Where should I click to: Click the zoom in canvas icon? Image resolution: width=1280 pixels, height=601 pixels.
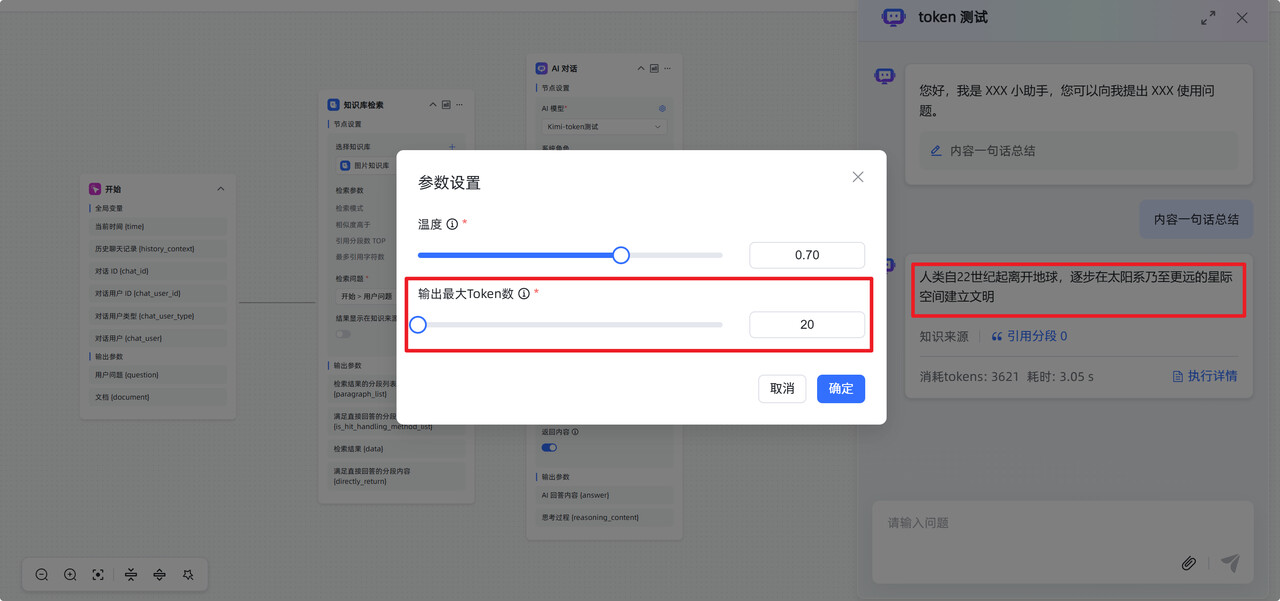(70, 575)
